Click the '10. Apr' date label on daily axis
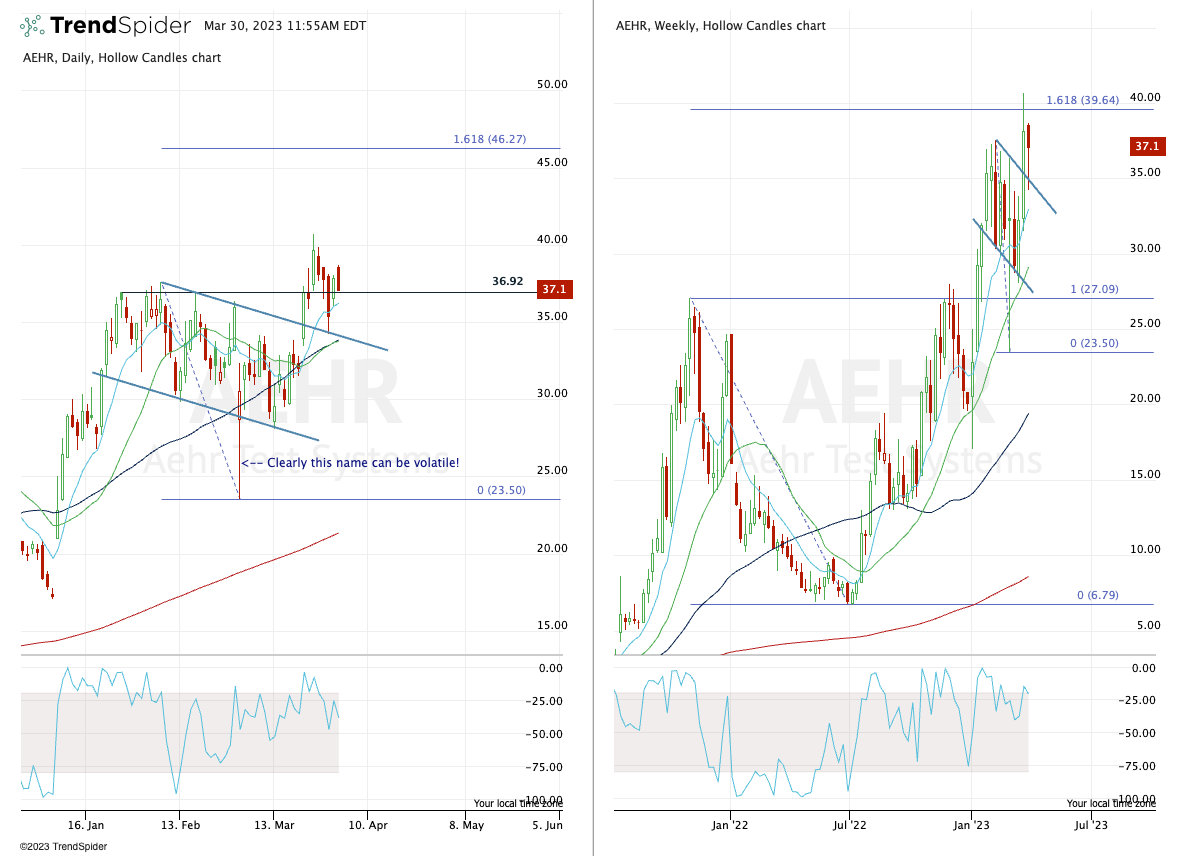The width and height of the screenshot is (1186, 856). tap(368, 825)
